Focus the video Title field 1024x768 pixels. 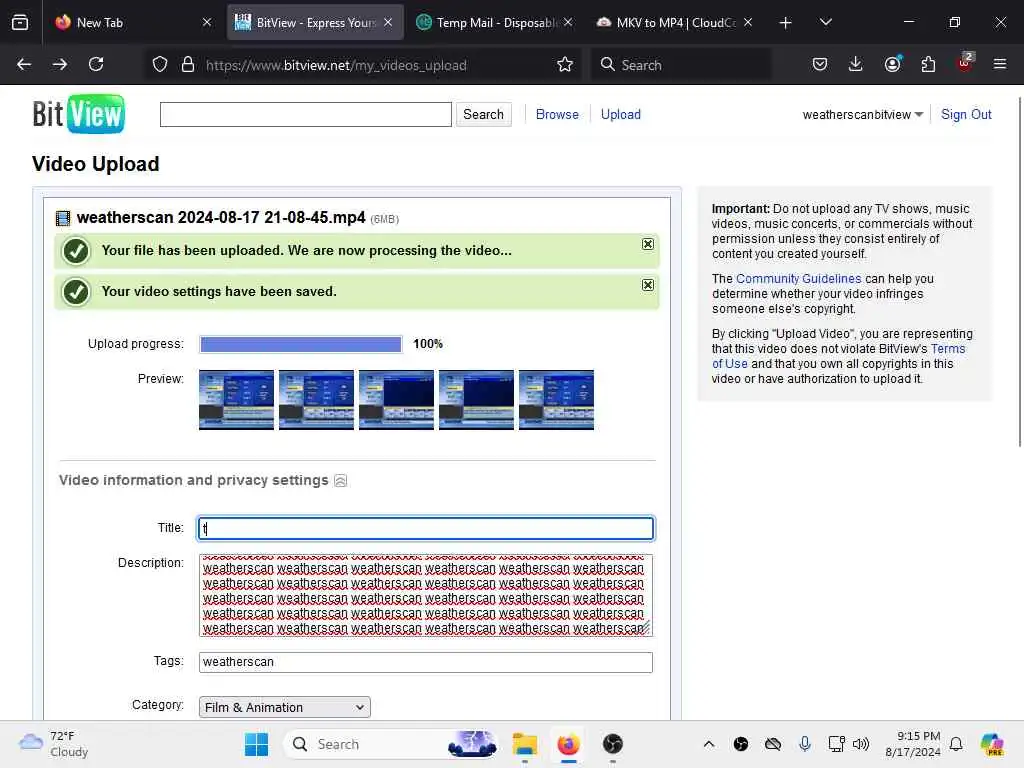[x=426, y=528]
